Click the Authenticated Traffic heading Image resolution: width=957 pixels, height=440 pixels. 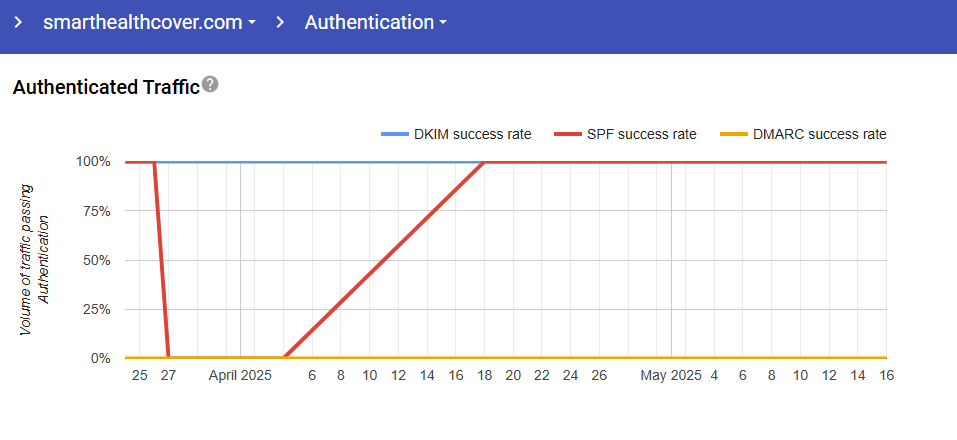point(106,88)
